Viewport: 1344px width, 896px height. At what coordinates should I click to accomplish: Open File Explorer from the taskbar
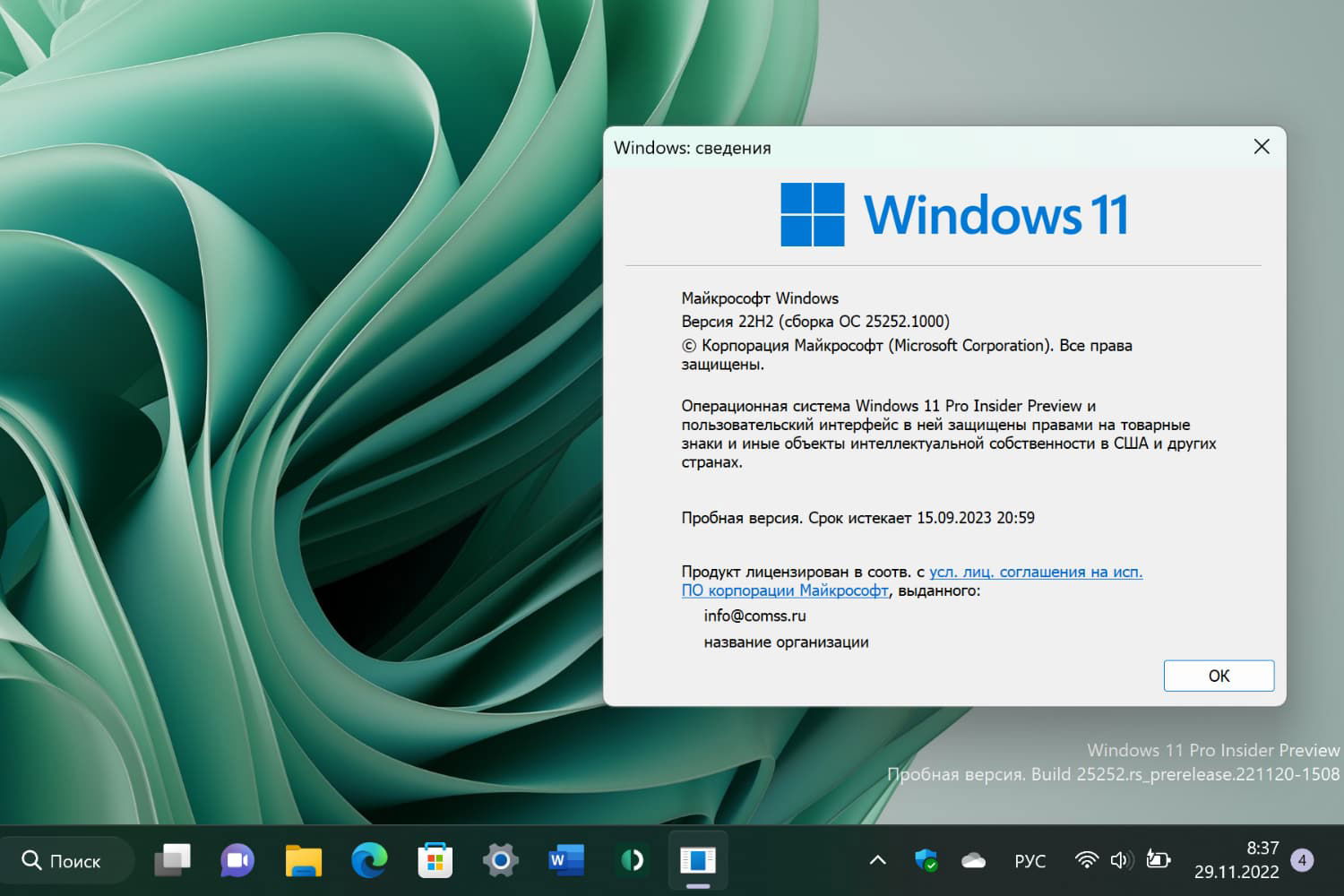(304, 861)
